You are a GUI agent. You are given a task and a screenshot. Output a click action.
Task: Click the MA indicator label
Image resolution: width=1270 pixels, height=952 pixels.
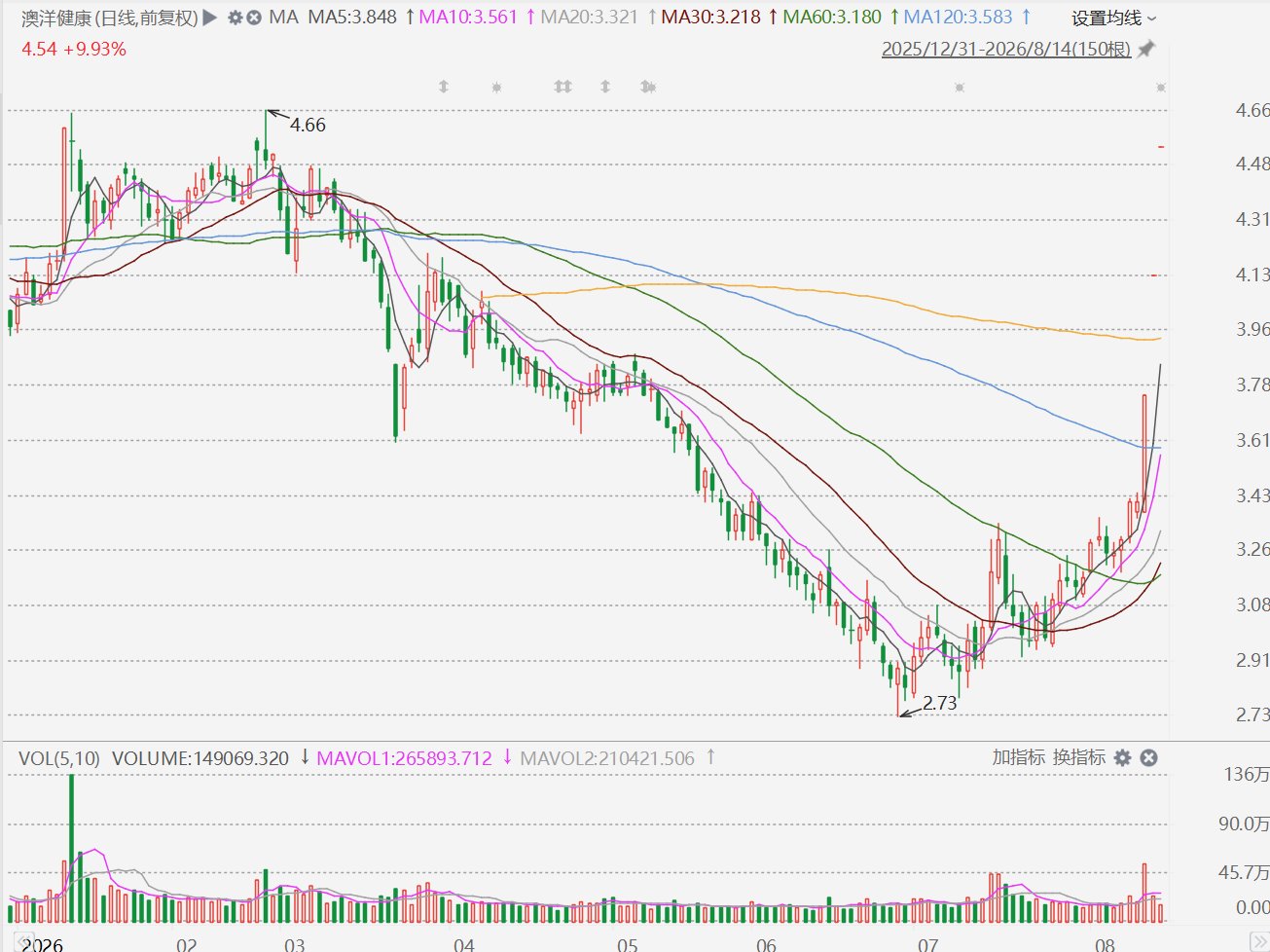284,18
